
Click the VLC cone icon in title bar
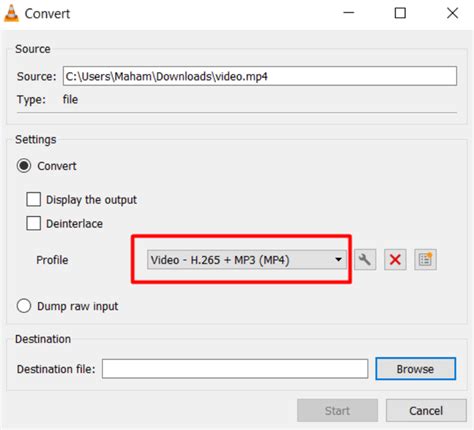coord(11,14)
